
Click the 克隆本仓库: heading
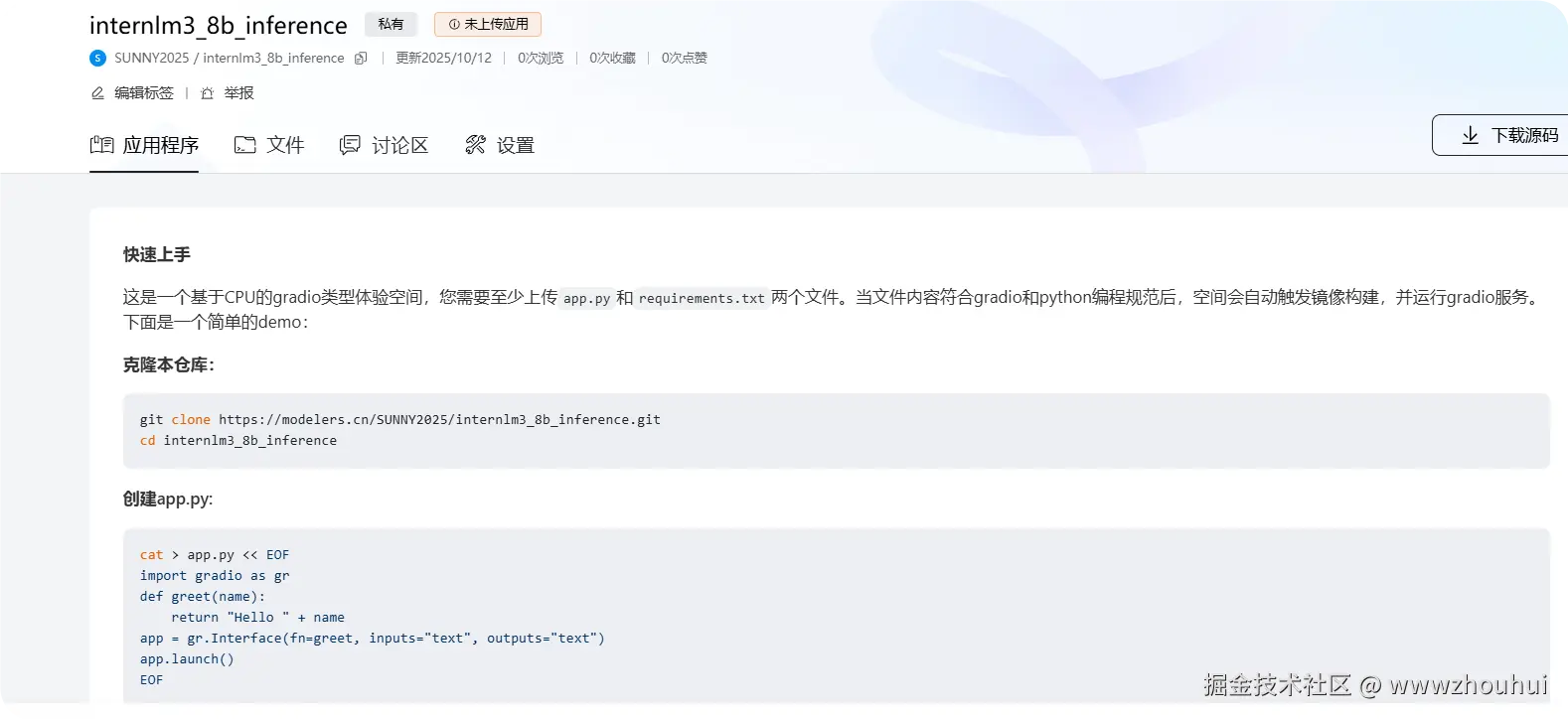[169, 365]
